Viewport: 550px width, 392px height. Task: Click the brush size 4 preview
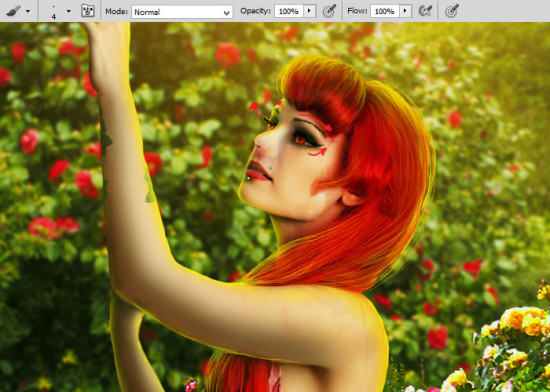[x=54, y=12]
